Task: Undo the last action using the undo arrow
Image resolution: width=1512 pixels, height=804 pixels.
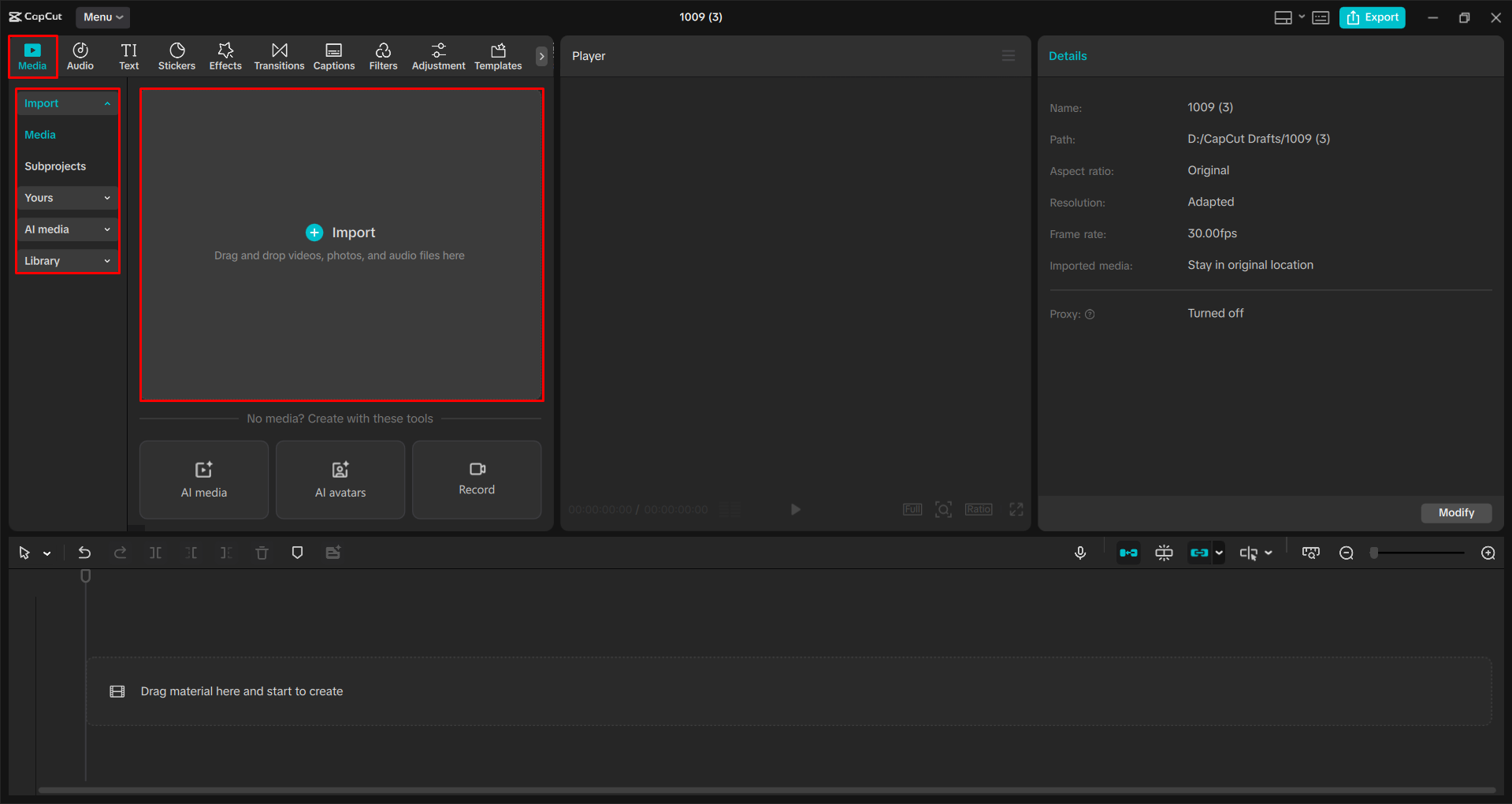Action: click(84, 553)
